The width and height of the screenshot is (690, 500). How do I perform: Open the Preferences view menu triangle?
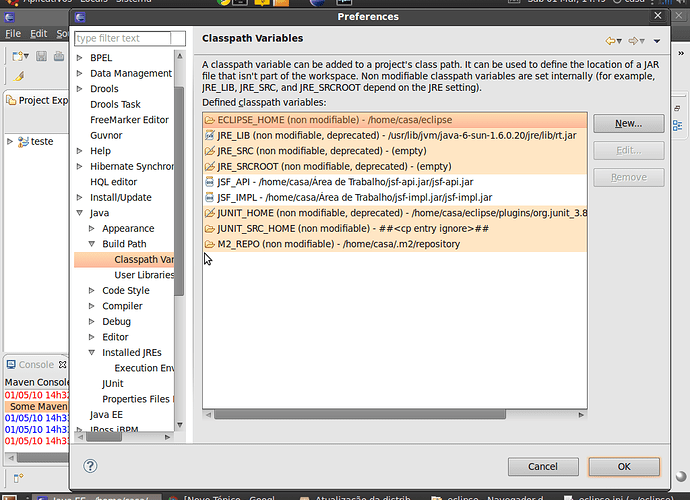(657, 41)
